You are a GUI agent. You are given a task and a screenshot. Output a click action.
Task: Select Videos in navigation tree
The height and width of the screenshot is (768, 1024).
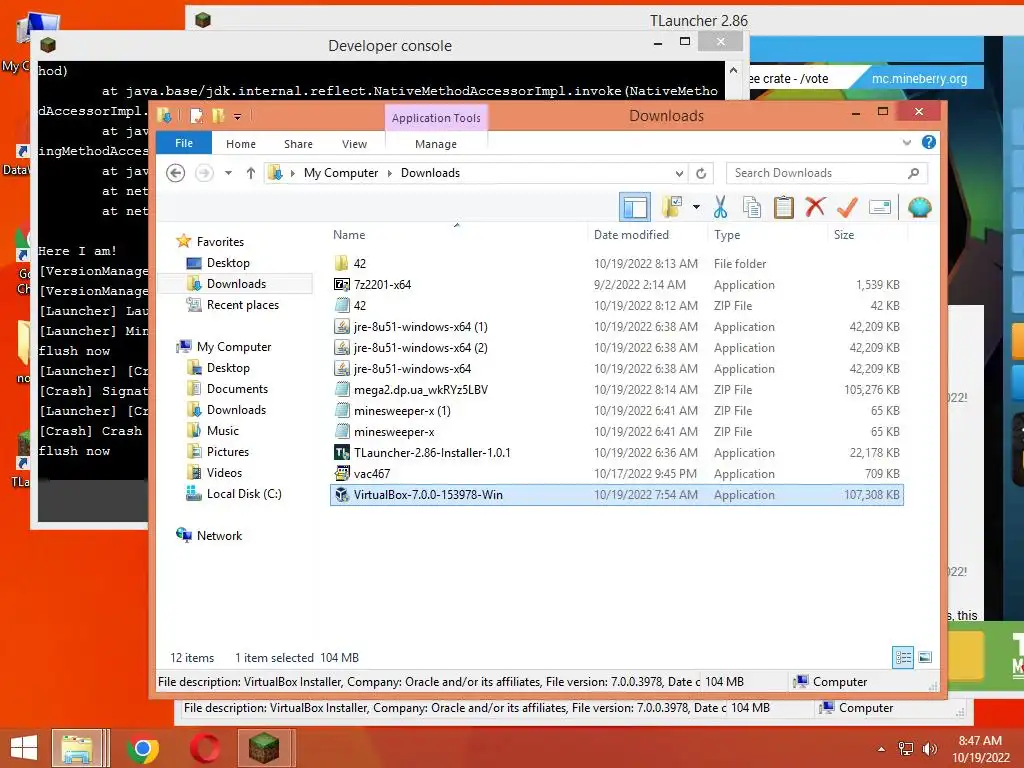[224, 472]
